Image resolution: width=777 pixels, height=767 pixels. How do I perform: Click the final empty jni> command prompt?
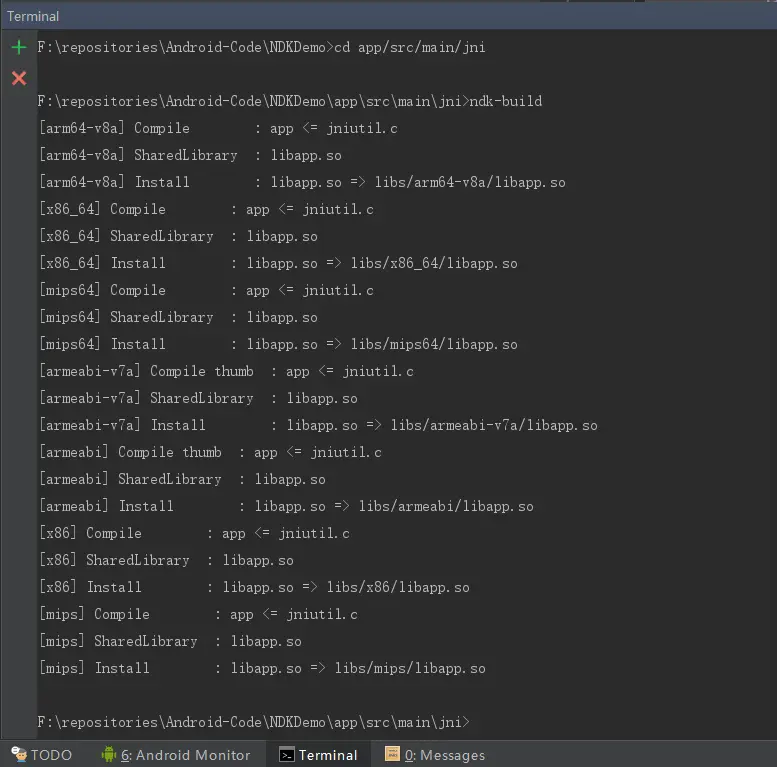point(254,722)
